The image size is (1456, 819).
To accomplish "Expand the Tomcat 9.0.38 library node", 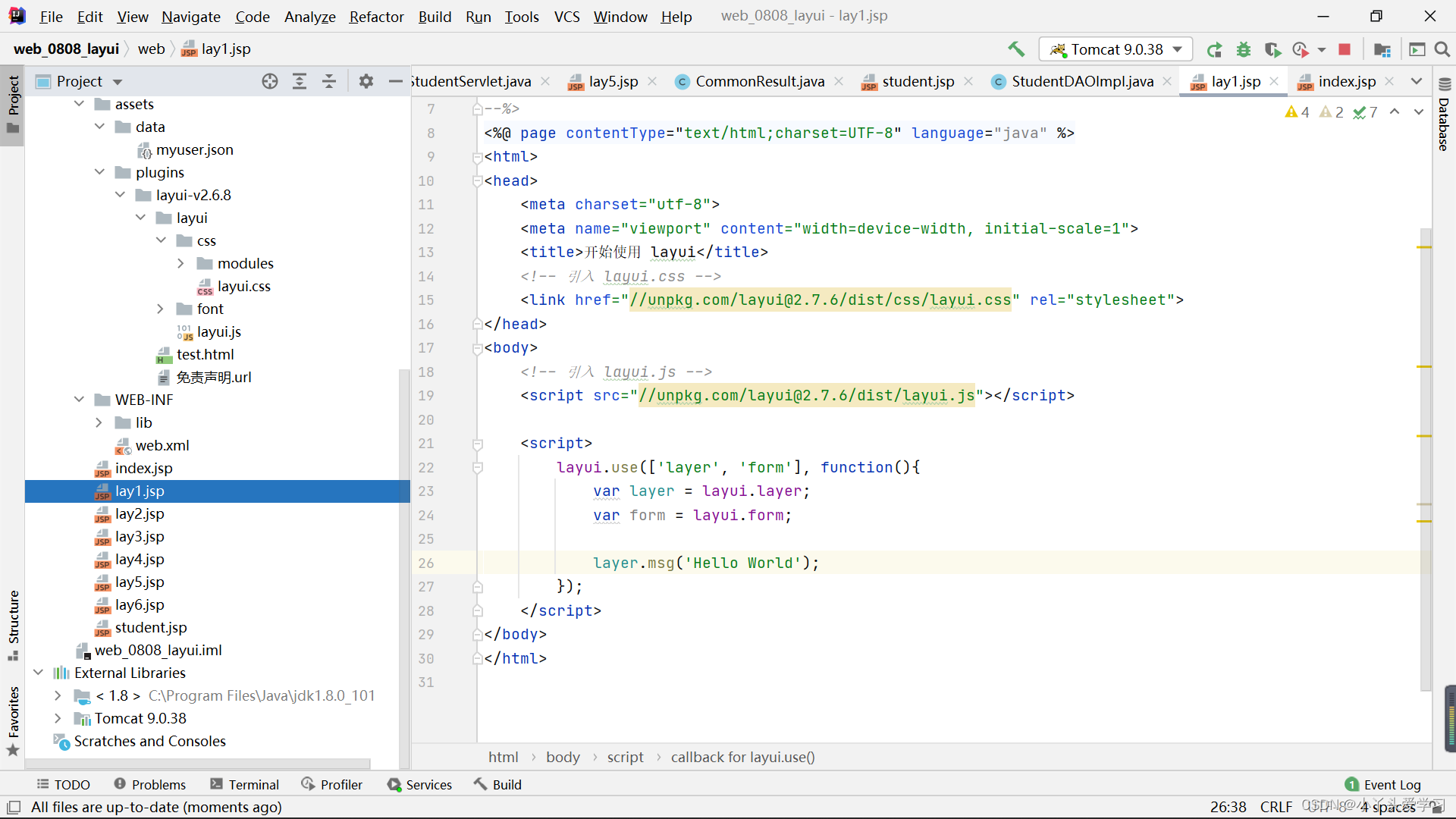I will [58, 718].
